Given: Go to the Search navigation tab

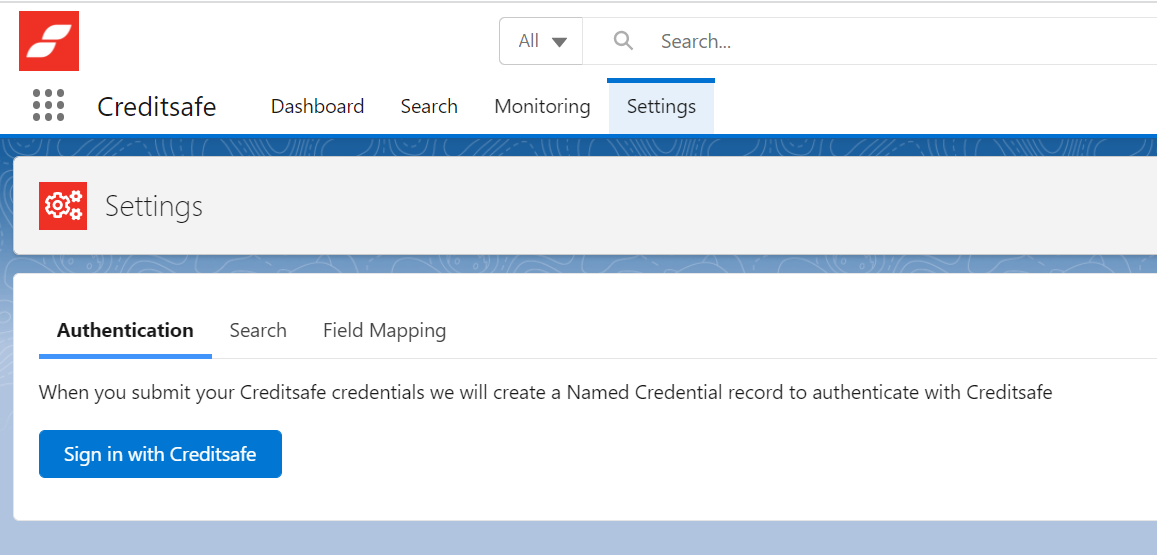Looking at the screenshot, I should click(x=429, y=106).
